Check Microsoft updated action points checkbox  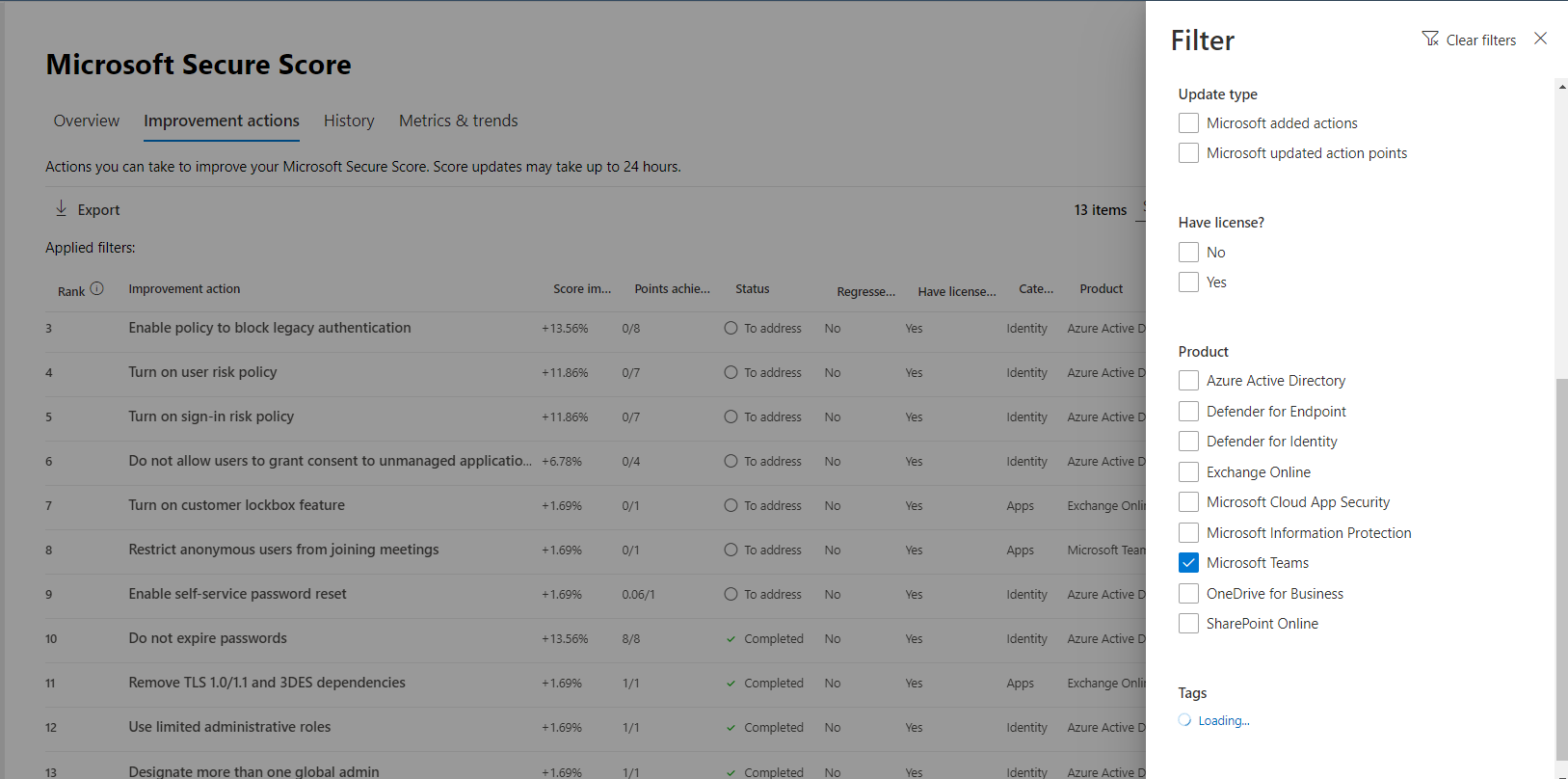[x=1188, y=153]
